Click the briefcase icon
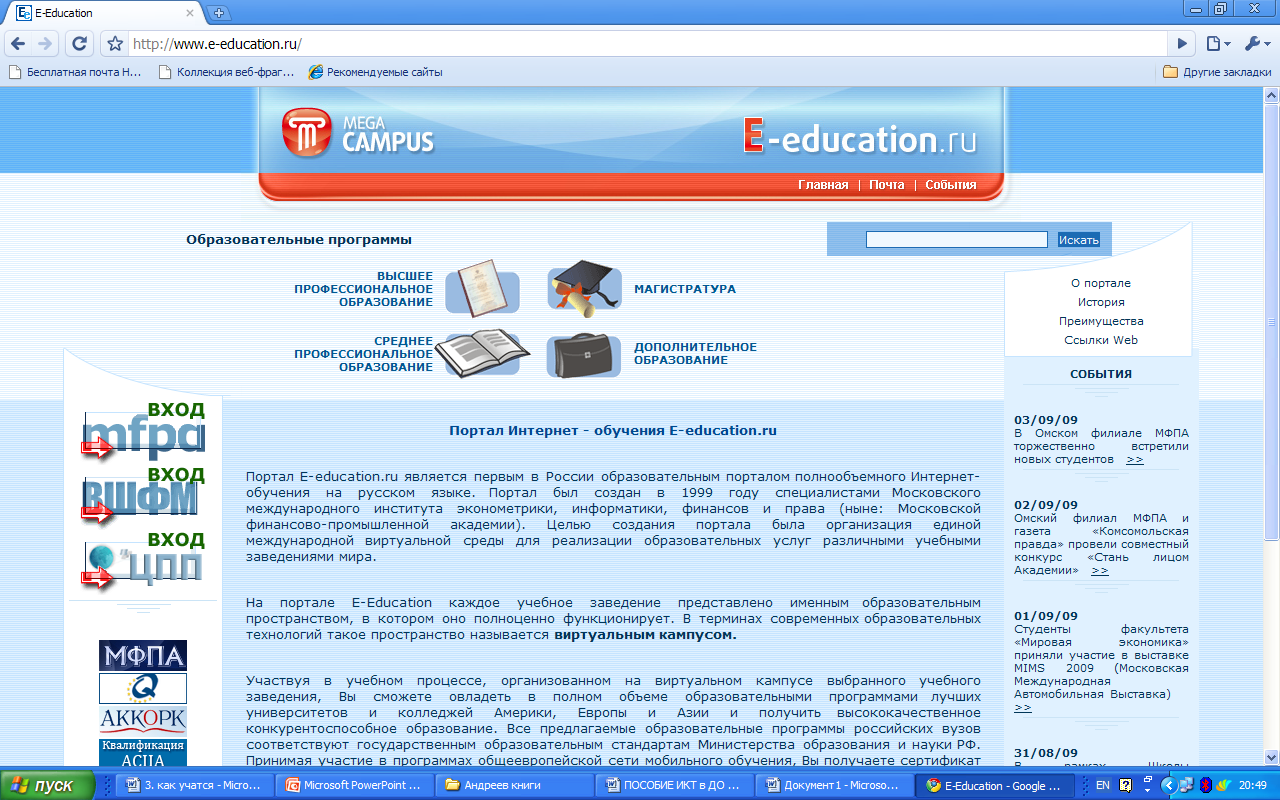Viewport: 1280px width, 800px height. tap(585, 355)
